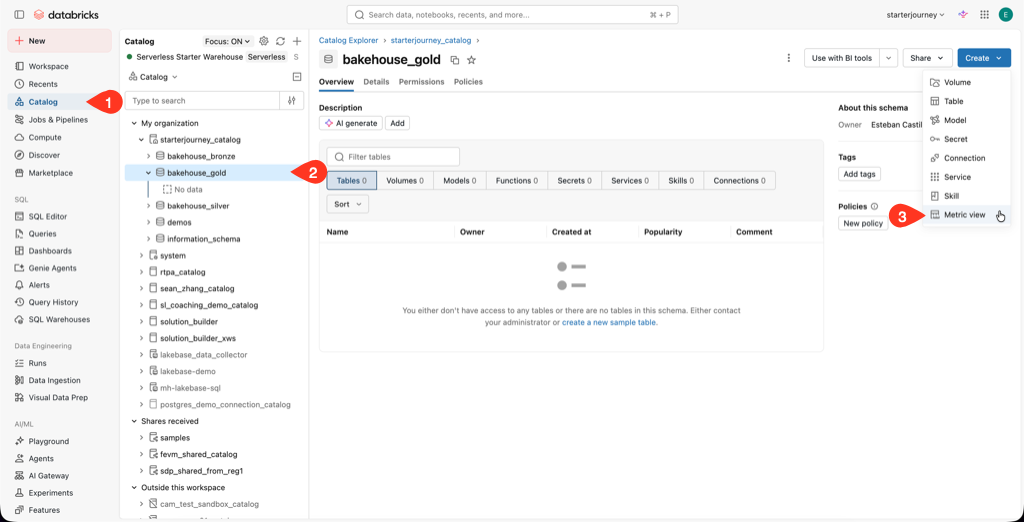Open the Sort dropdown
The height and width of the screenshot is (522, 1024).
point(347,204)
